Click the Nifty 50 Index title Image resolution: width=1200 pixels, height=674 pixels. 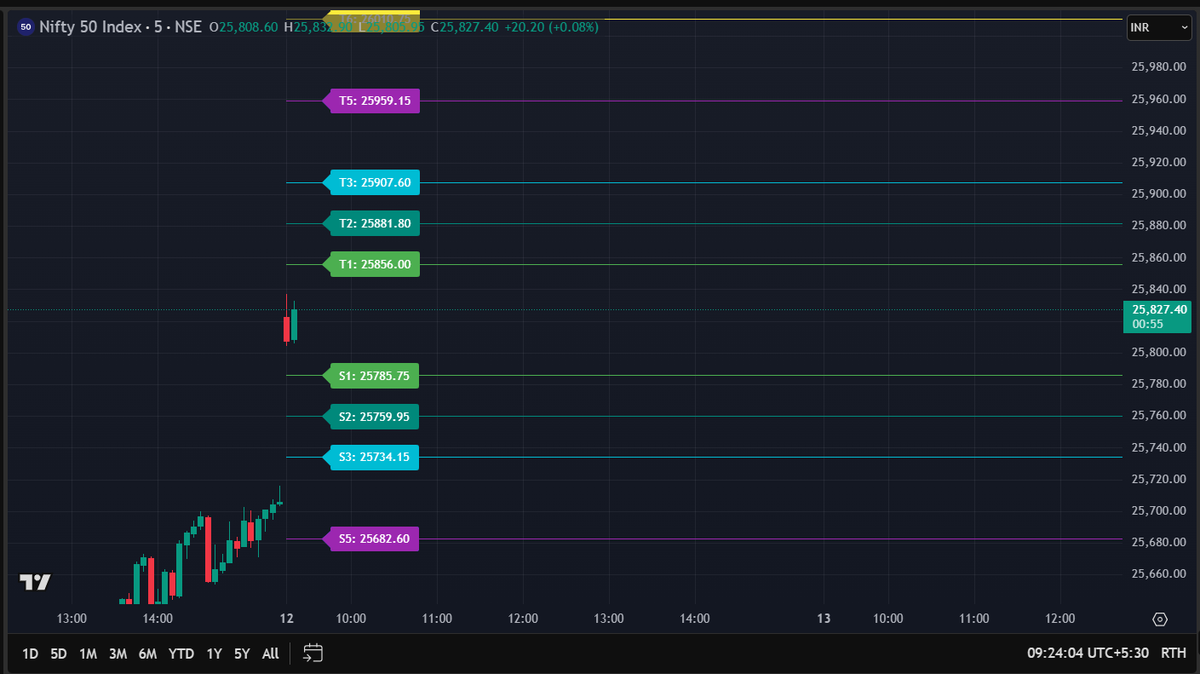pyautogui.click(x=93, y=27)
